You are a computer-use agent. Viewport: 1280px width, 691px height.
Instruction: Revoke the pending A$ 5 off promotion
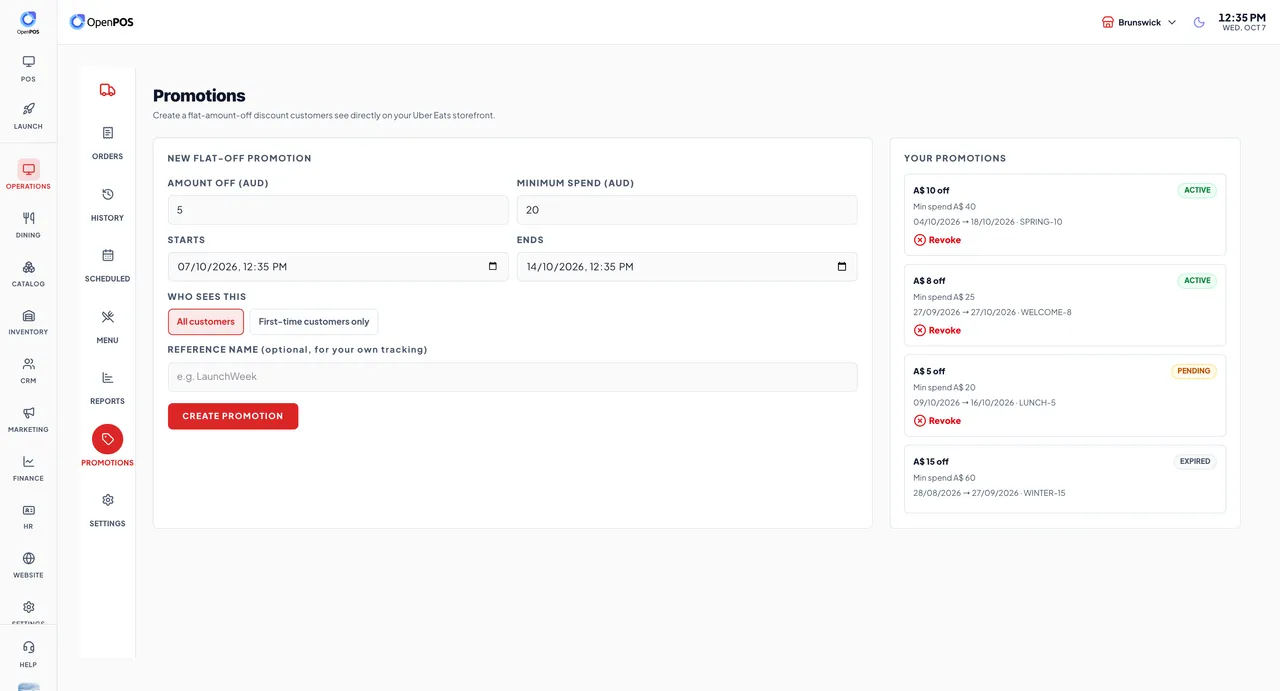pos(937,421)
